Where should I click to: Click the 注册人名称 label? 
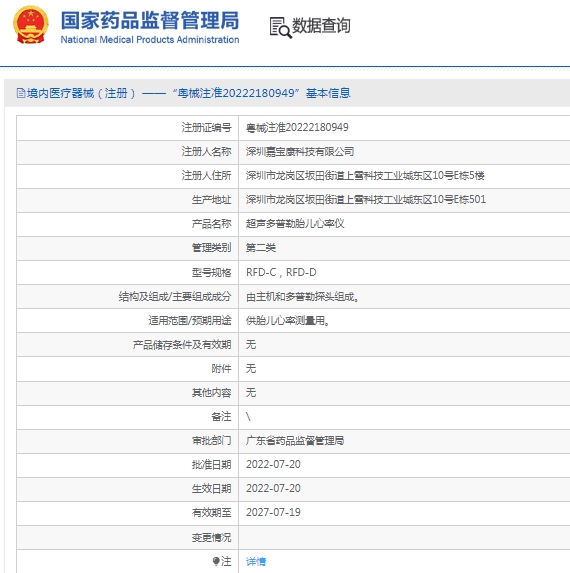(206, 151)
